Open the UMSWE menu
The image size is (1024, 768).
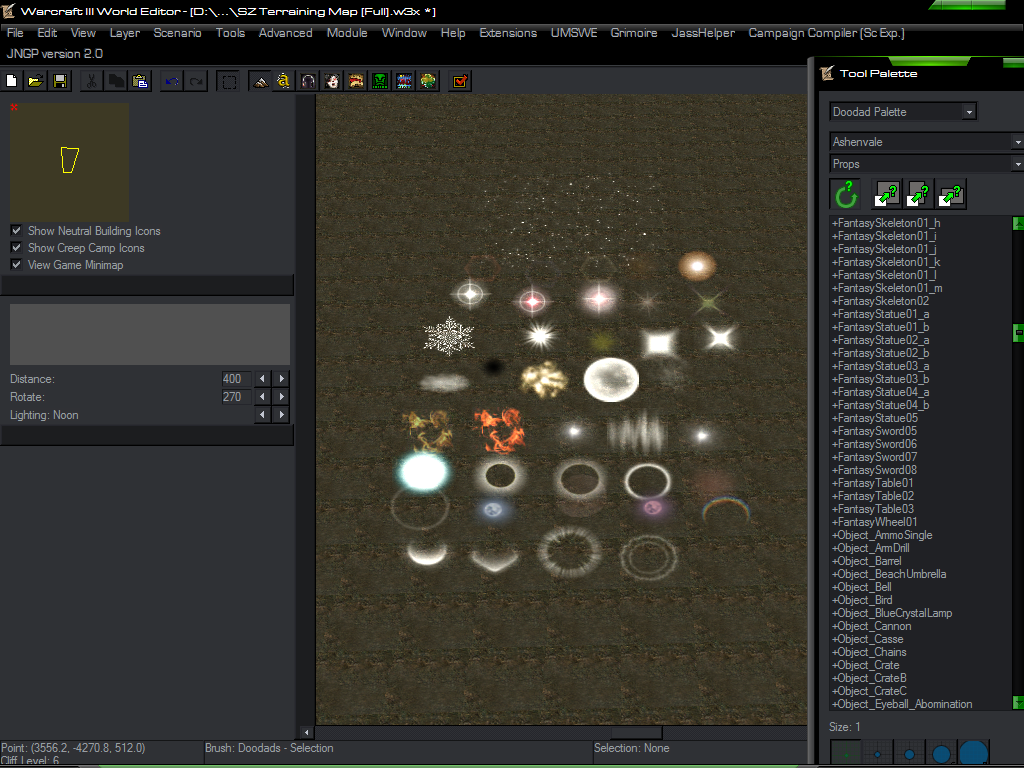(x=573, y=33)
